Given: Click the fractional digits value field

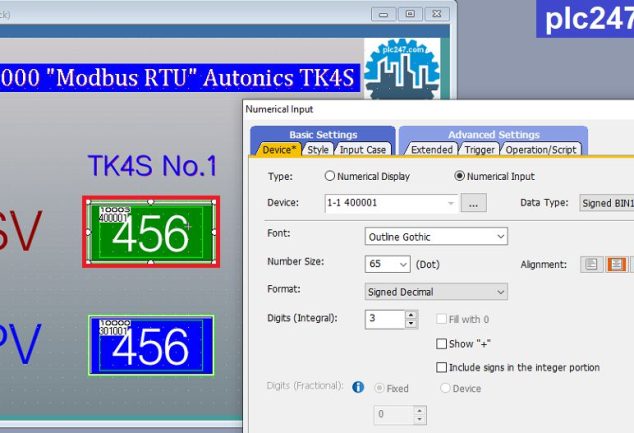Looking at the screenshot, I should 394,414.
